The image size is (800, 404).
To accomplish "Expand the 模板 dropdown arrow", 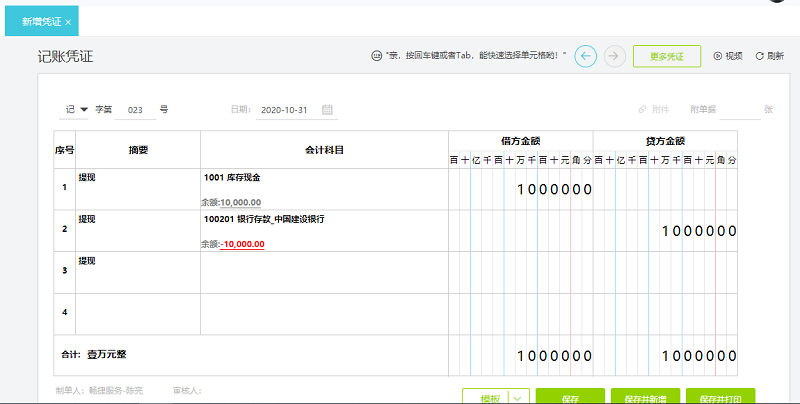I will [x=518, y=398].
